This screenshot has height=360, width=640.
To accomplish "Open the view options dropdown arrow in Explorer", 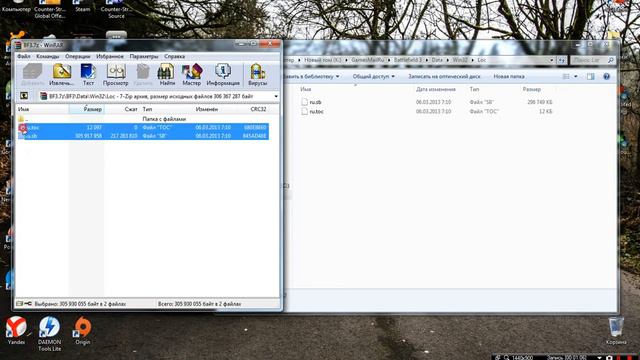I will [576, 76].
